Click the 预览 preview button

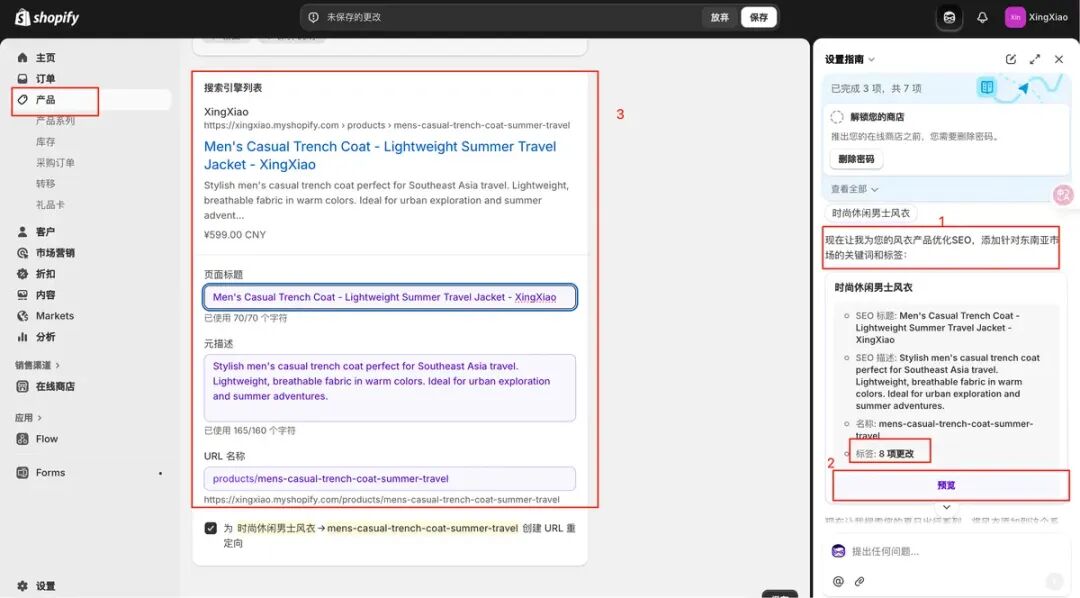coord(946,485)
